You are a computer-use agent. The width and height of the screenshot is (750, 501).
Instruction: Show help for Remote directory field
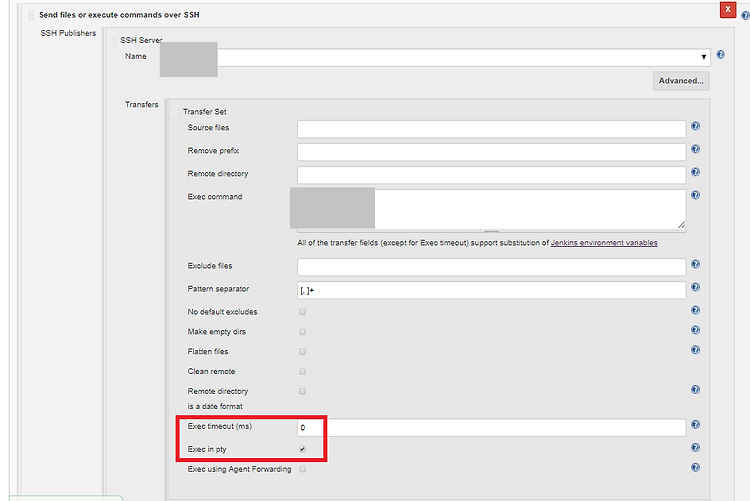695,172
